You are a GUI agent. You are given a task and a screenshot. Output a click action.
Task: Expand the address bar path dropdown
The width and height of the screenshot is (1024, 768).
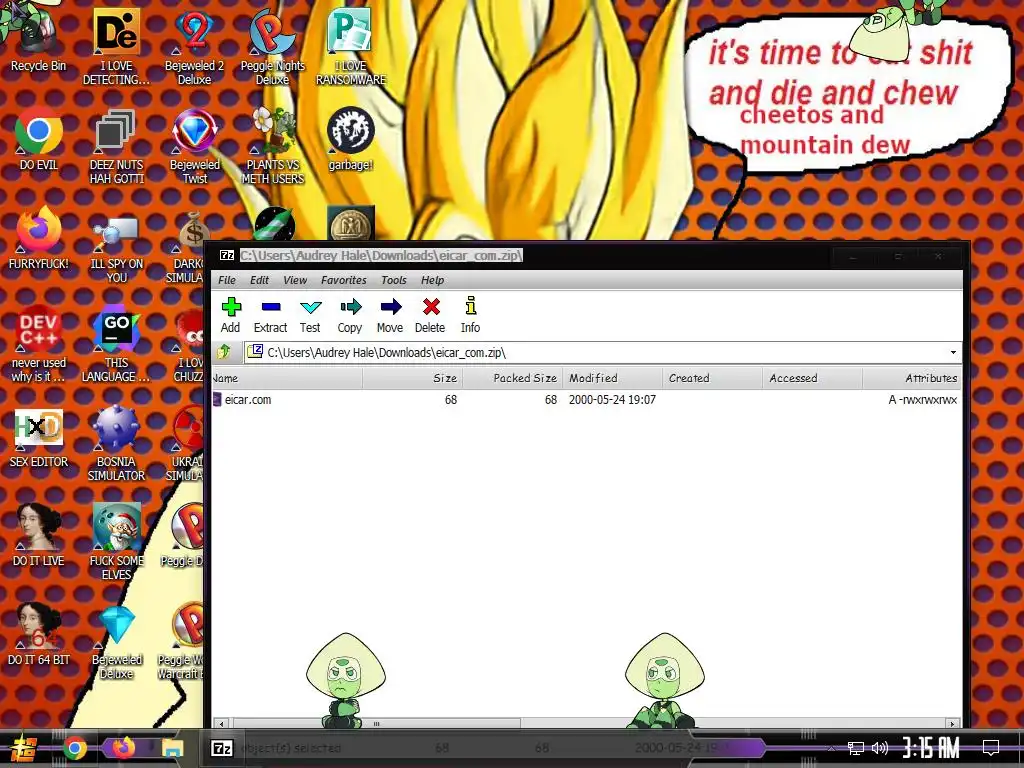pos(953,353)
